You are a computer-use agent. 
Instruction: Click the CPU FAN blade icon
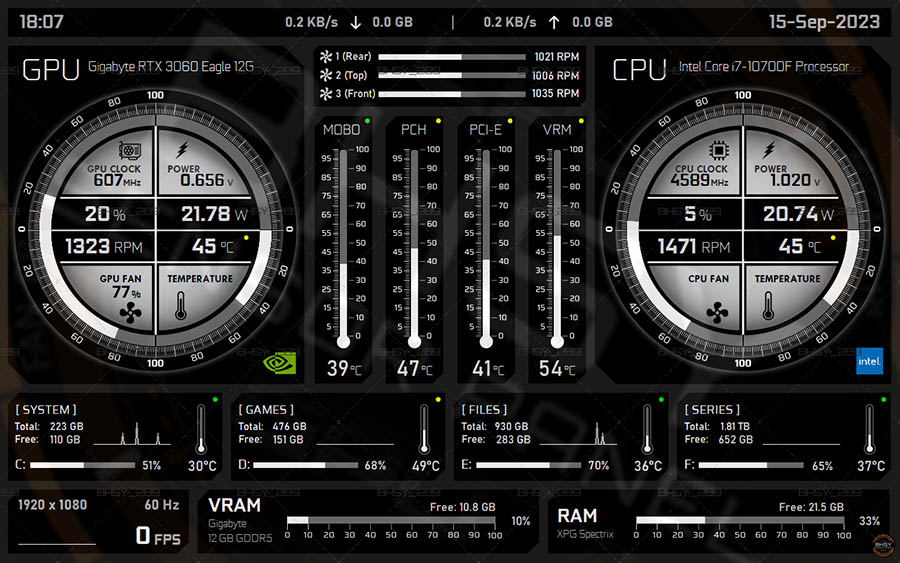pyautogui.click(x=717, y=313)
